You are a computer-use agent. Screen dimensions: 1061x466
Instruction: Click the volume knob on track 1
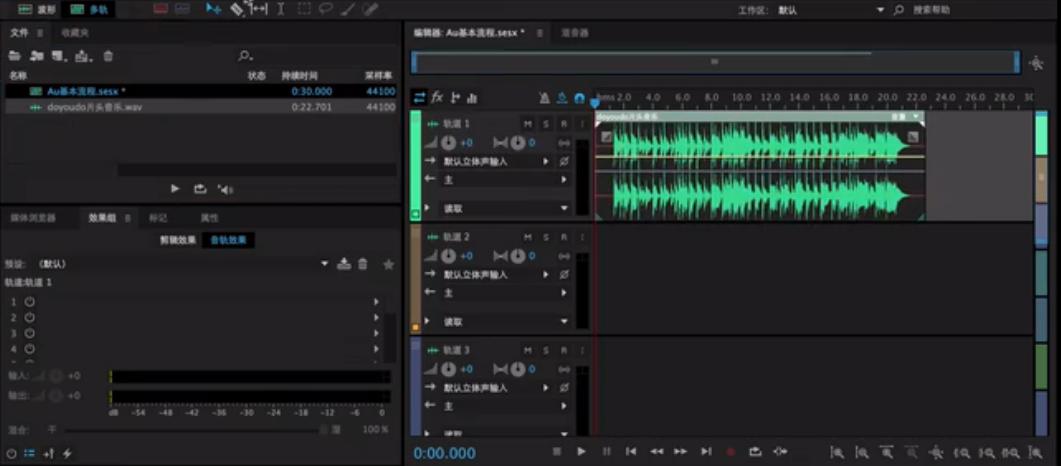[449, 143]
